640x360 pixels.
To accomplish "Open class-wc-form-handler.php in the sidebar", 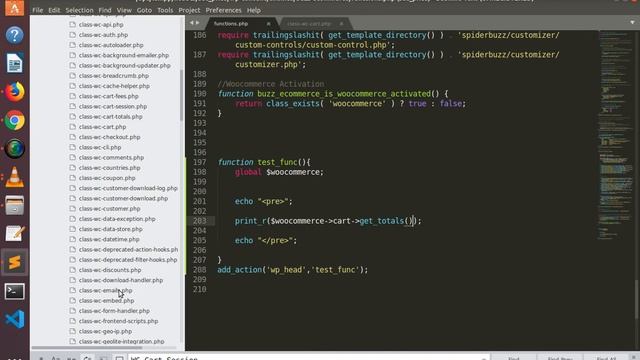I will click(x=114, y=311).
